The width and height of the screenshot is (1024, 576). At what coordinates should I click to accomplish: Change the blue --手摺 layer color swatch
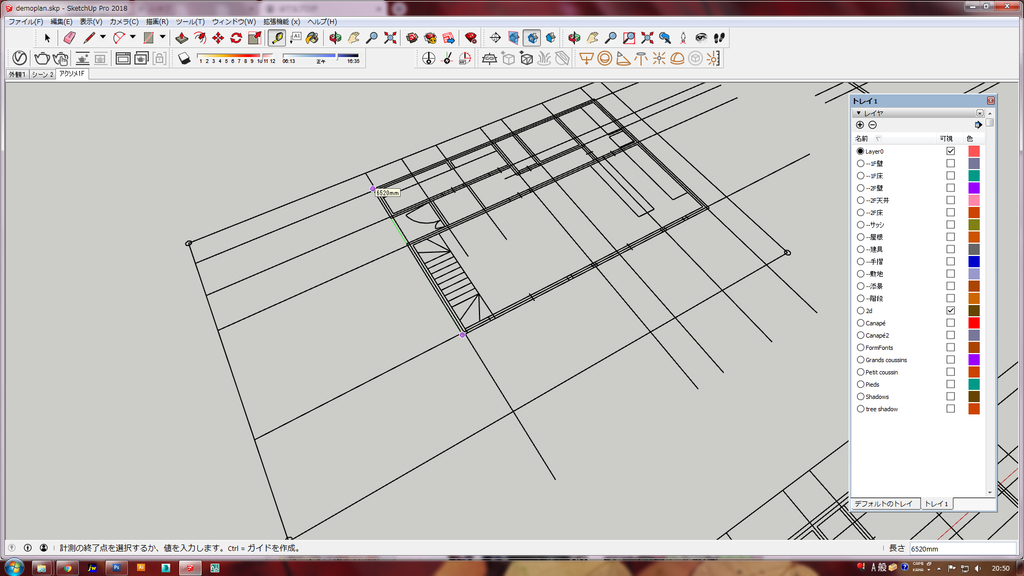coord(974,261)
